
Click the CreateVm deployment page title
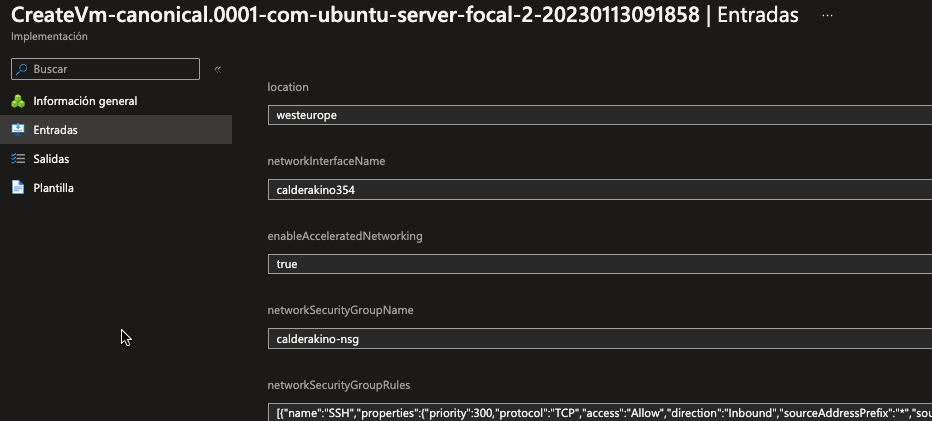(355, 15)
